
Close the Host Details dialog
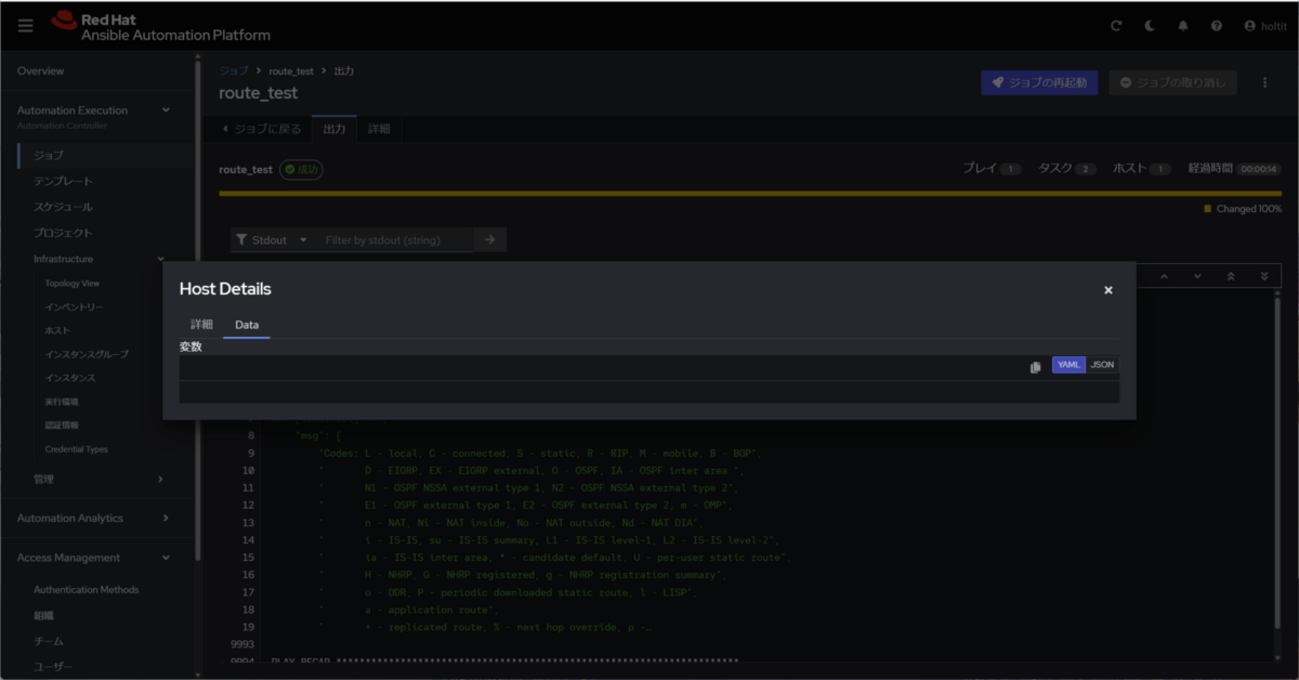click(1108, 290)
